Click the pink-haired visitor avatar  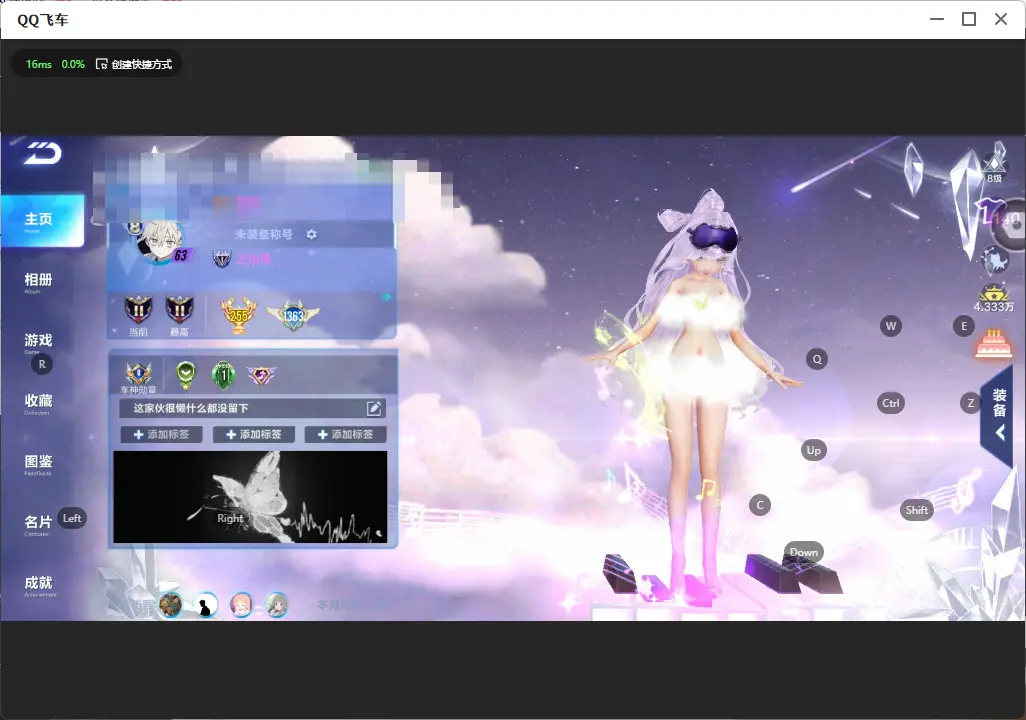(241, 604)
